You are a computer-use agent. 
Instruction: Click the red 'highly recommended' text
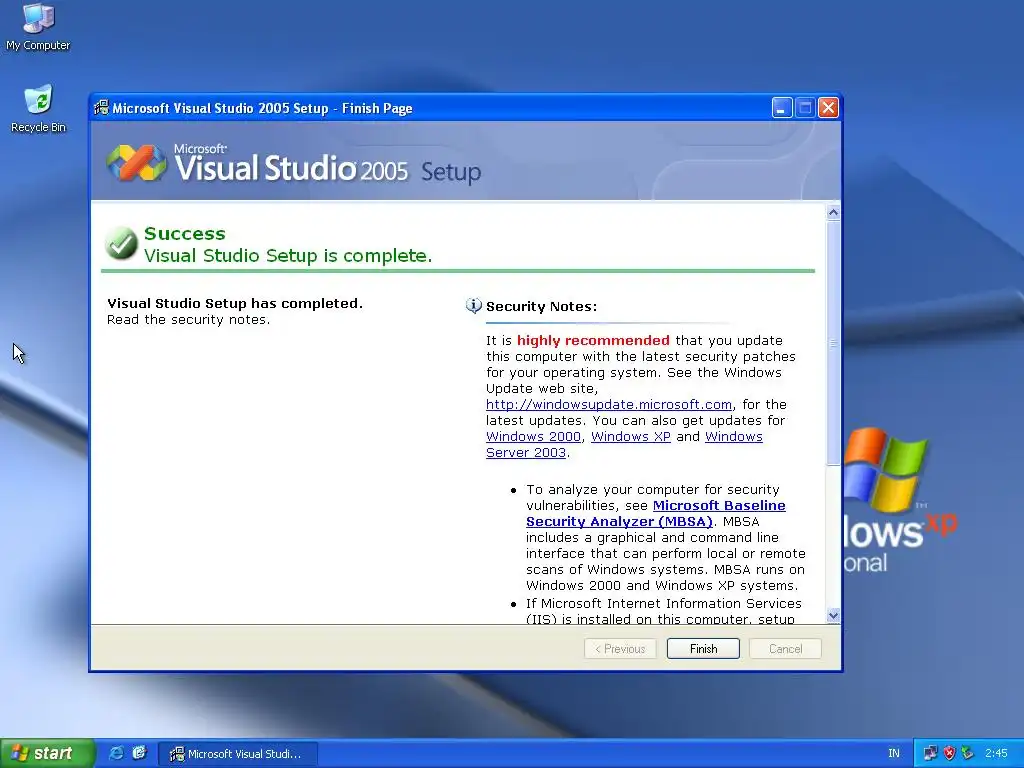593,340
